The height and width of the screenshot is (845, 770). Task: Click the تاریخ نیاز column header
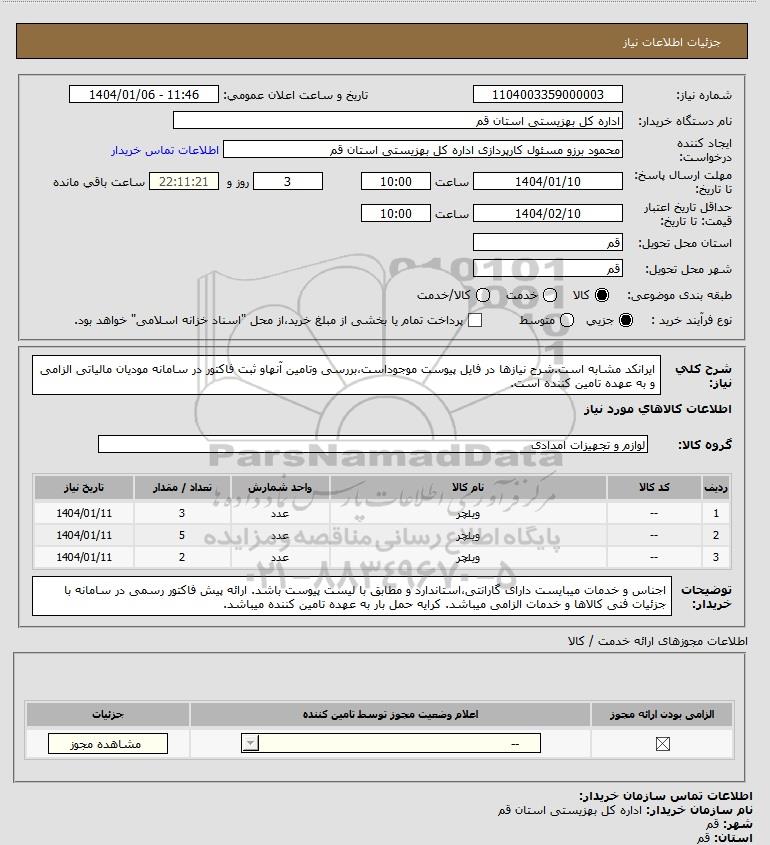pos(84,487)
